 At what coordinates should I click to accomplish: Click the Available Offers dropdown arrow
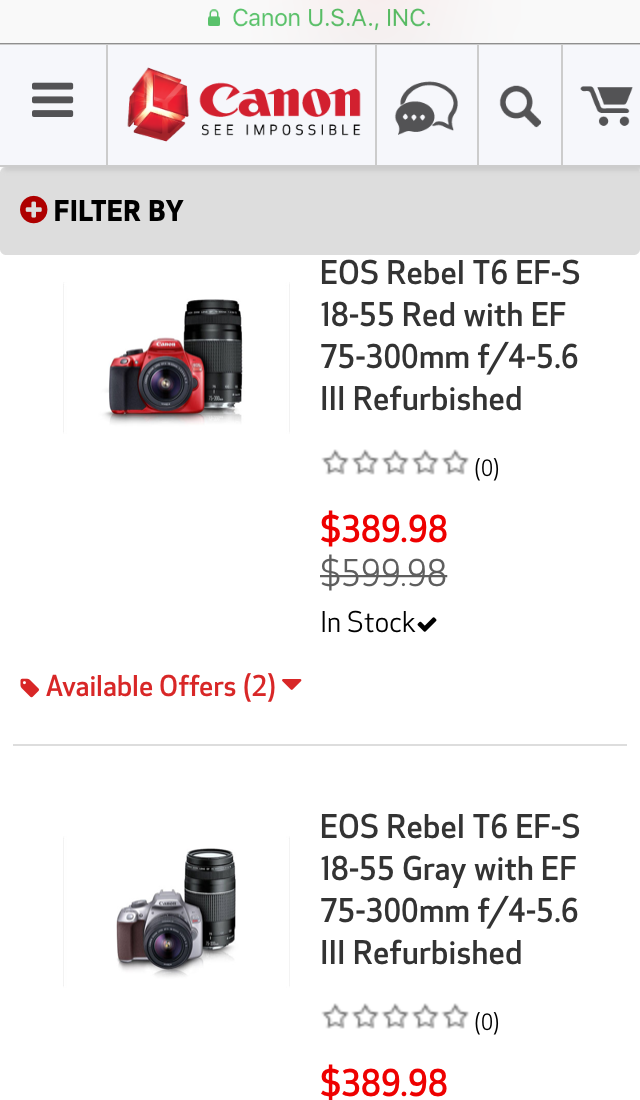click(x=292, y=685)
